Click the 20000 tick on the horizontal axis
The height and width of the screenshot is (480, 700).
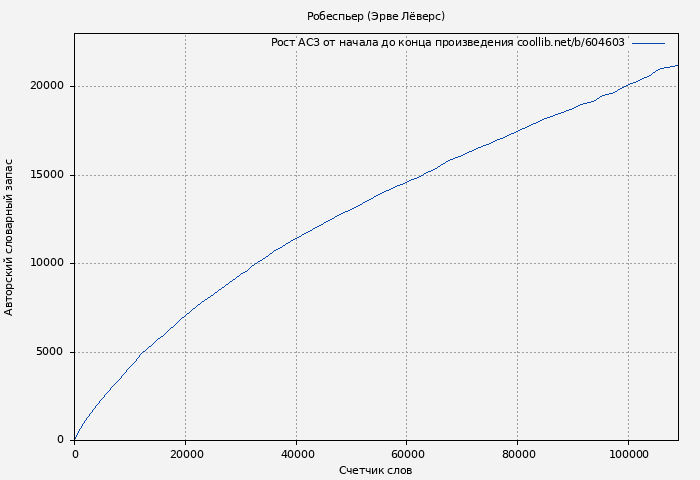tap(185, 454)
